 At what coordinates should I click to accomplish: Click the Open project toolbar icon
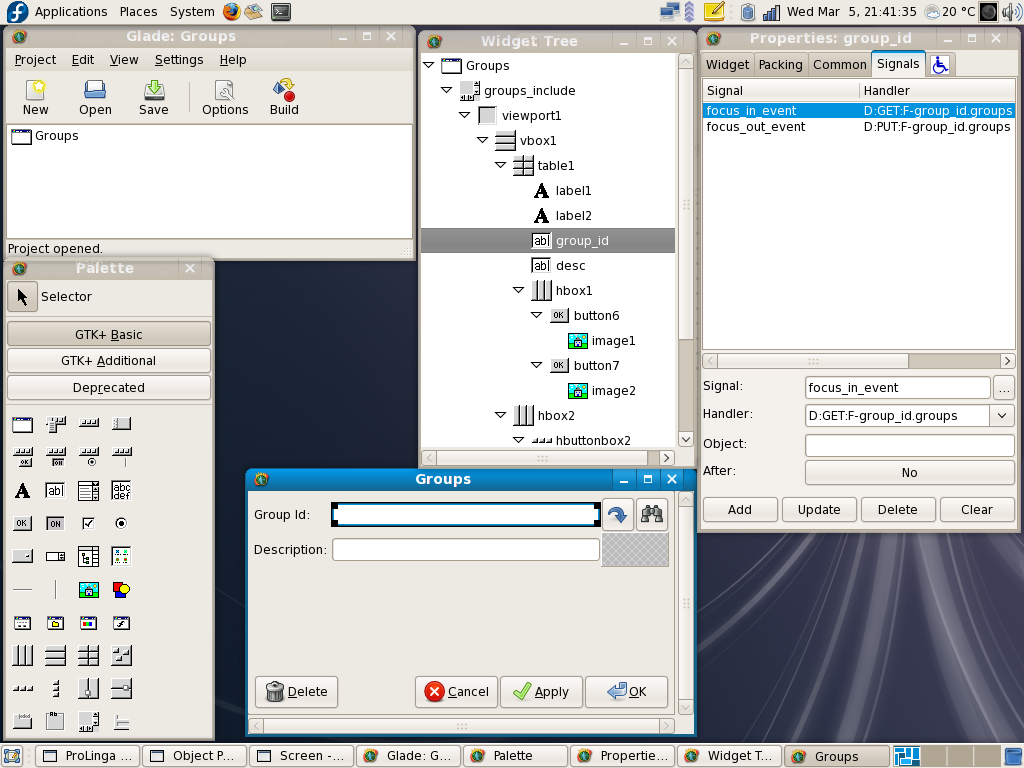95,97
